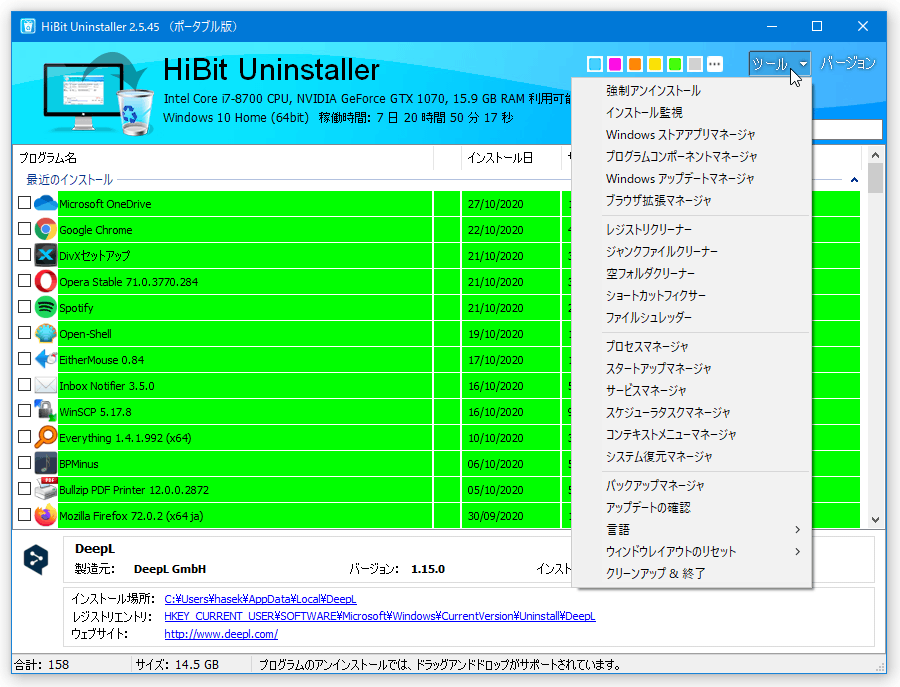Click the Spotify icon
This screenshot has height=687, width=900.
click(45, 308)
